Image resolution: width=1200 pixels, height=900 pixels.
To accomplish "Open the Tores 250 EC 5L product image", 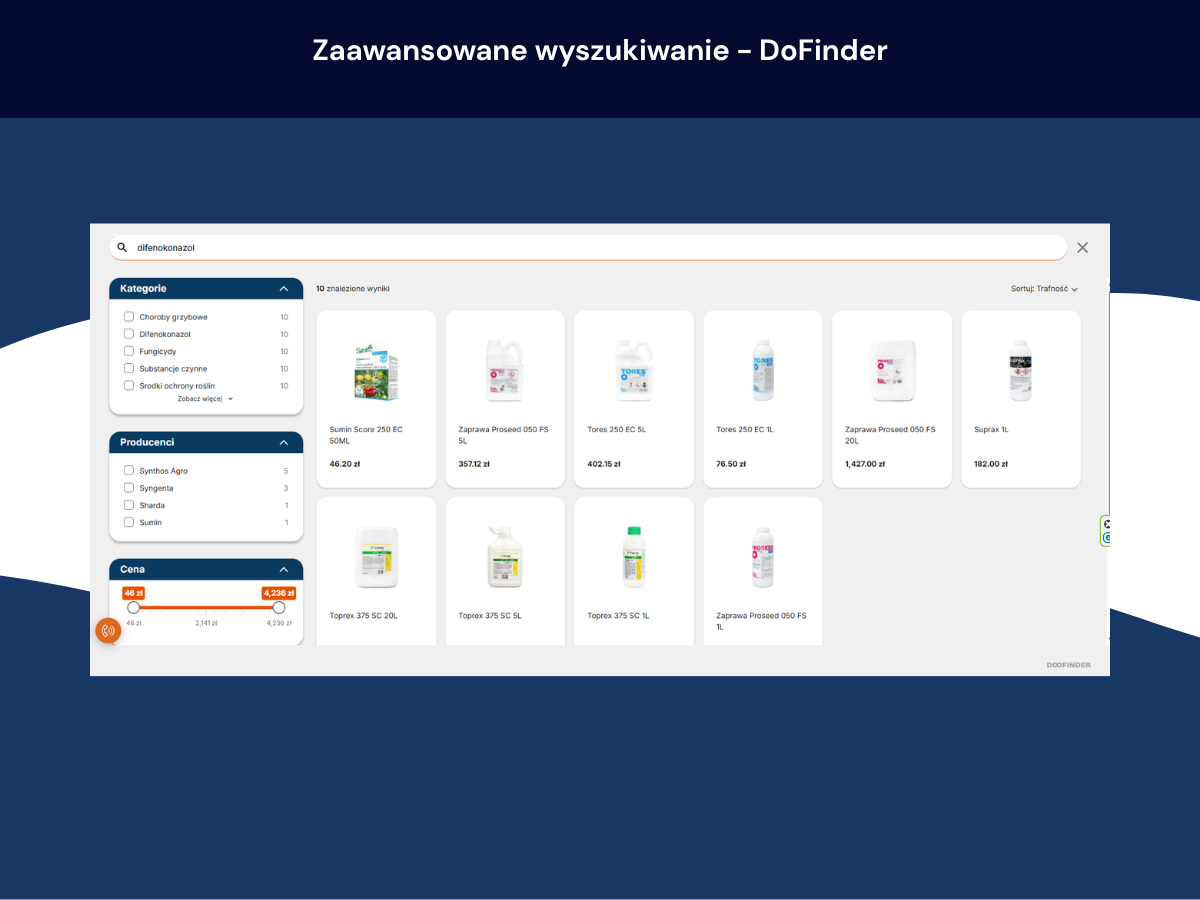I will click(634, 370).
